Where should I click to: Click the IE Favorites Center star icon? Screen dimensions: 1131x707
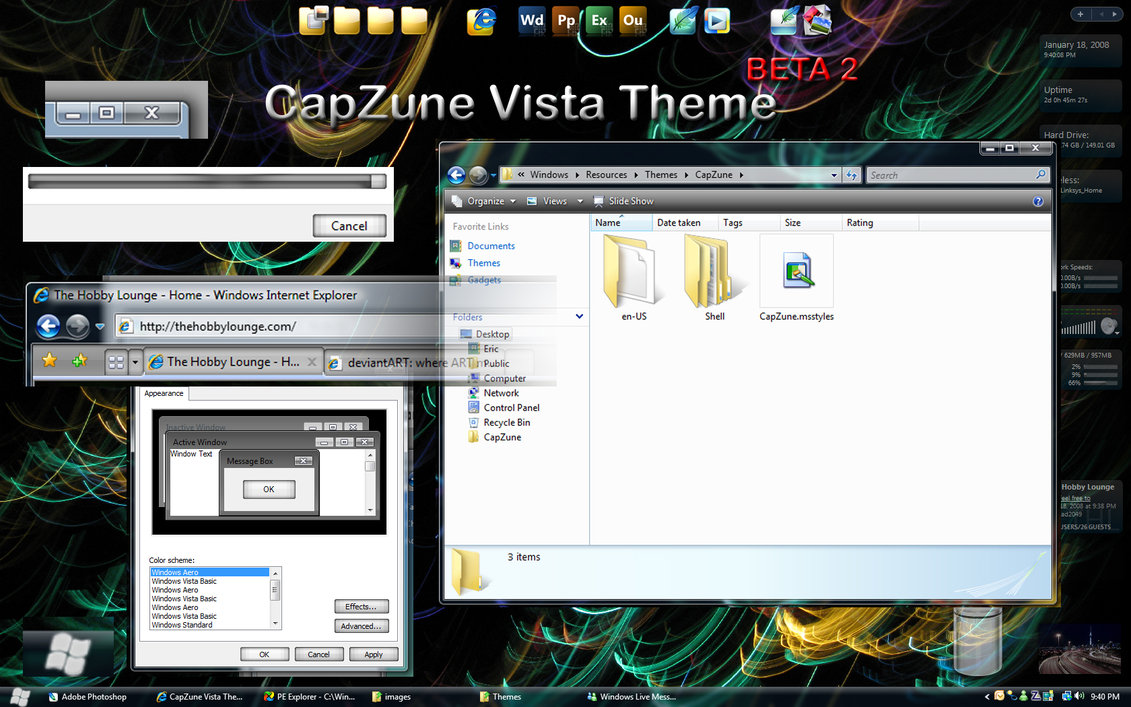tap(49, 361)
